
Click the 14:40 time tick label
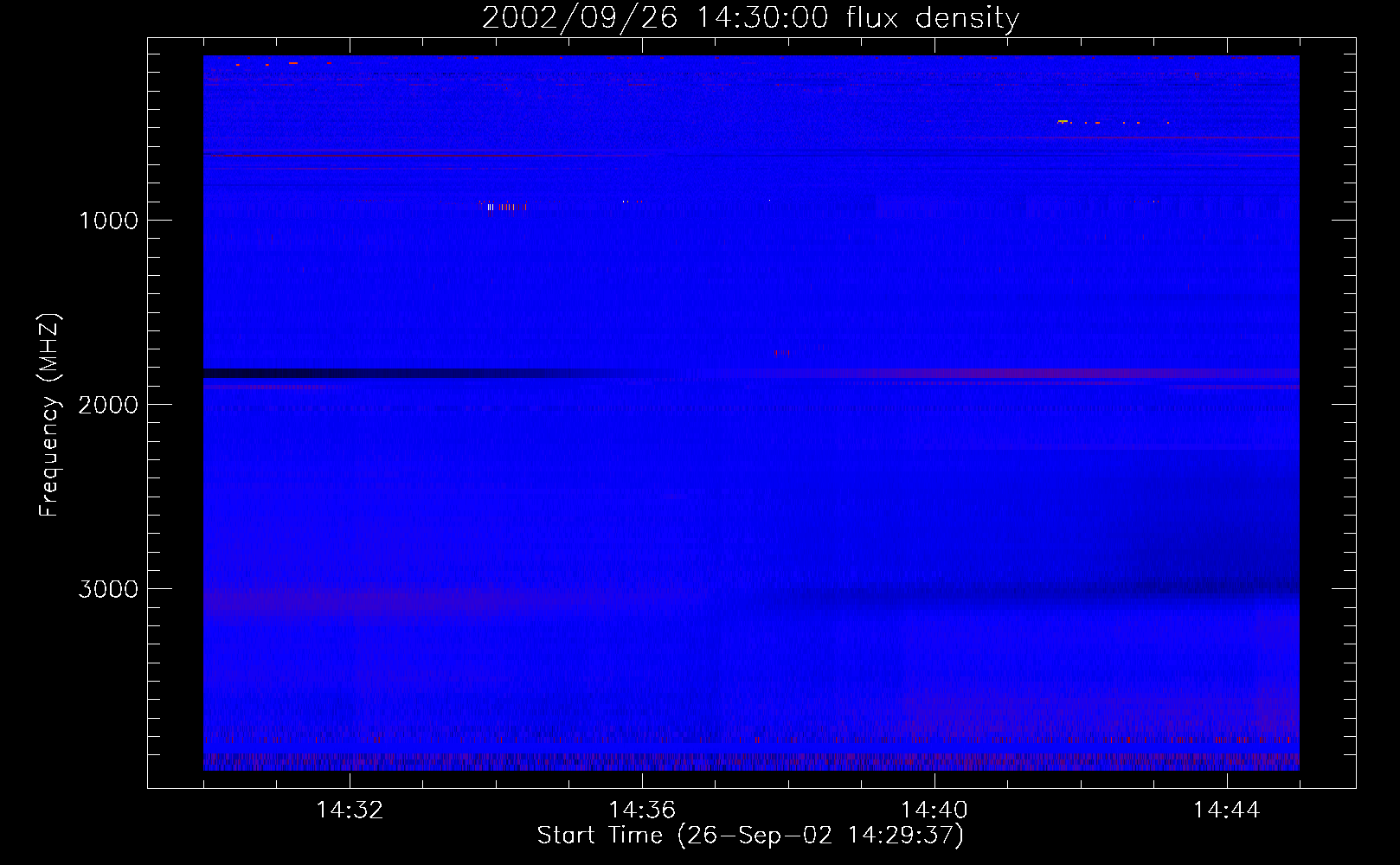coord(934,811)
